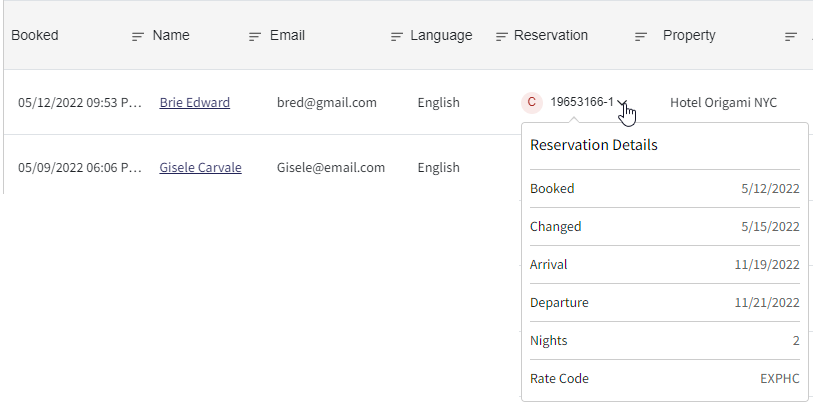
Task: Open filter menu icon for Language column
Action: tap(501, 36)
